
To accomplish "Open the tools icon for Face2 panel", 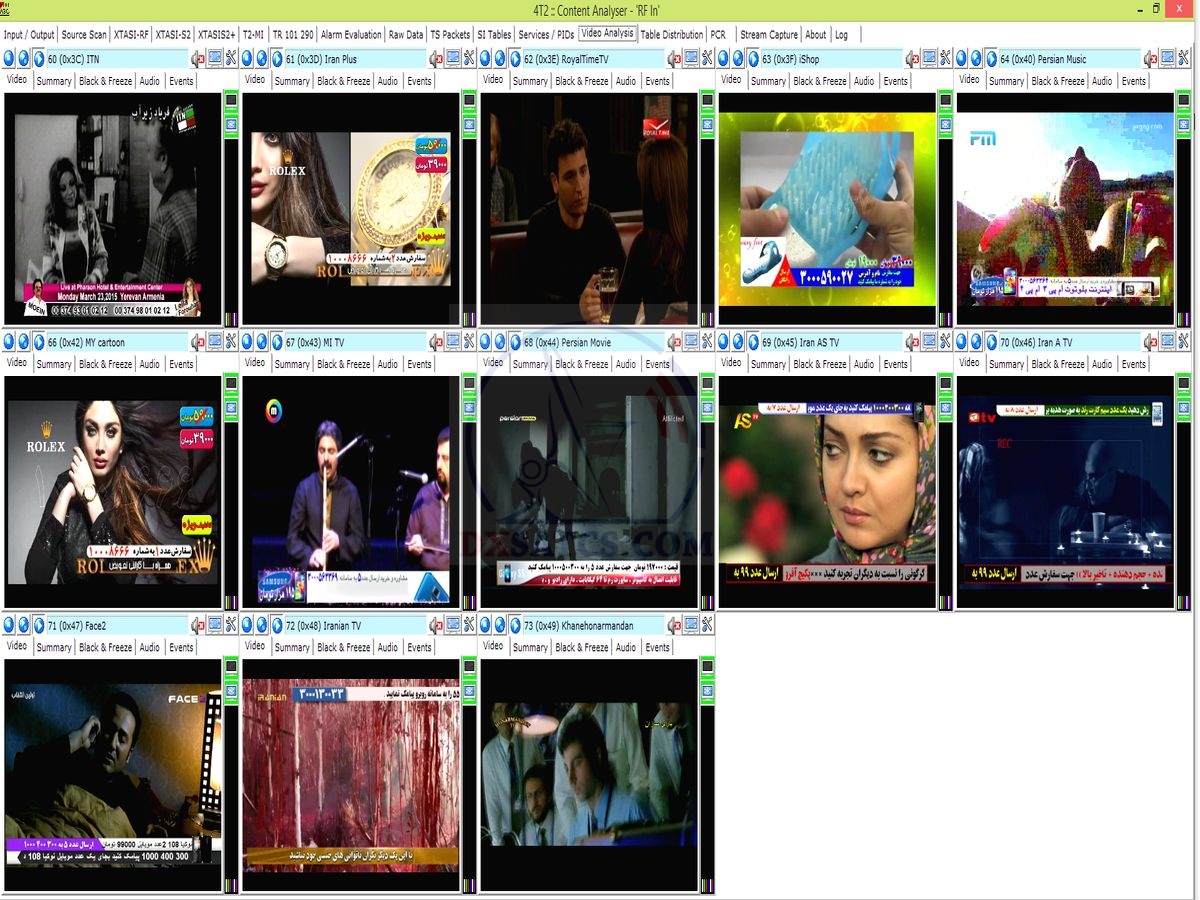I will 231,625.
